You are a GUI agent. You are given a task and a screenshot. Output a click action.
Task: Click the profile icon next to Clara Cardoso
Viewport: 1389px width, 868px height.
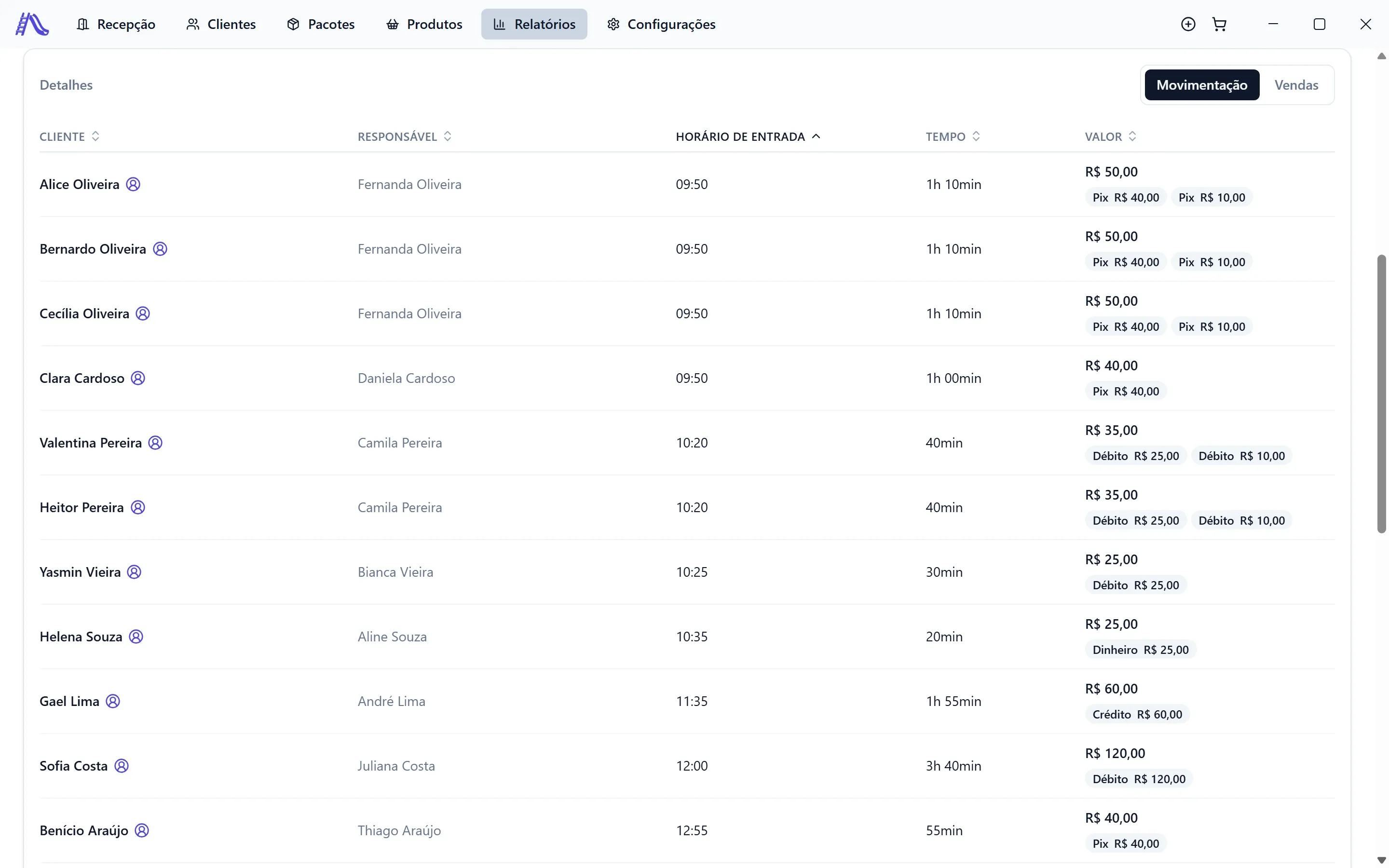pos(138,379)
